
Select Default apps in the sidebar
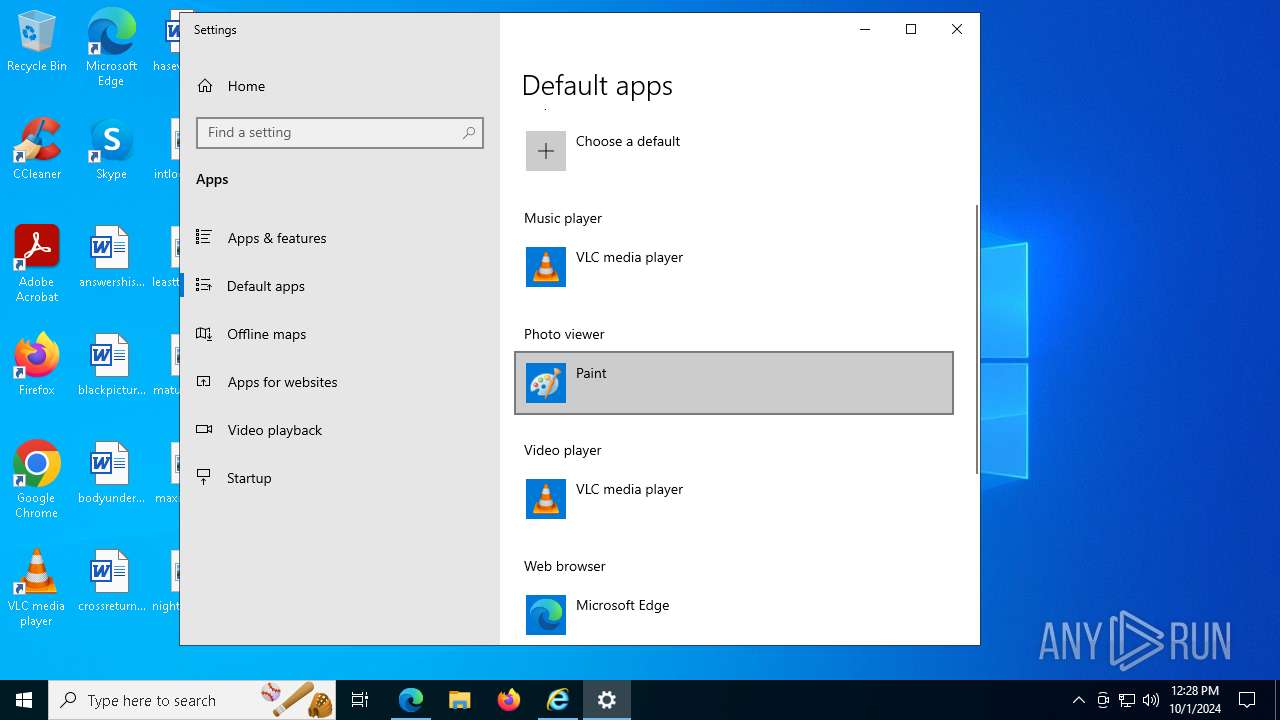265,286
